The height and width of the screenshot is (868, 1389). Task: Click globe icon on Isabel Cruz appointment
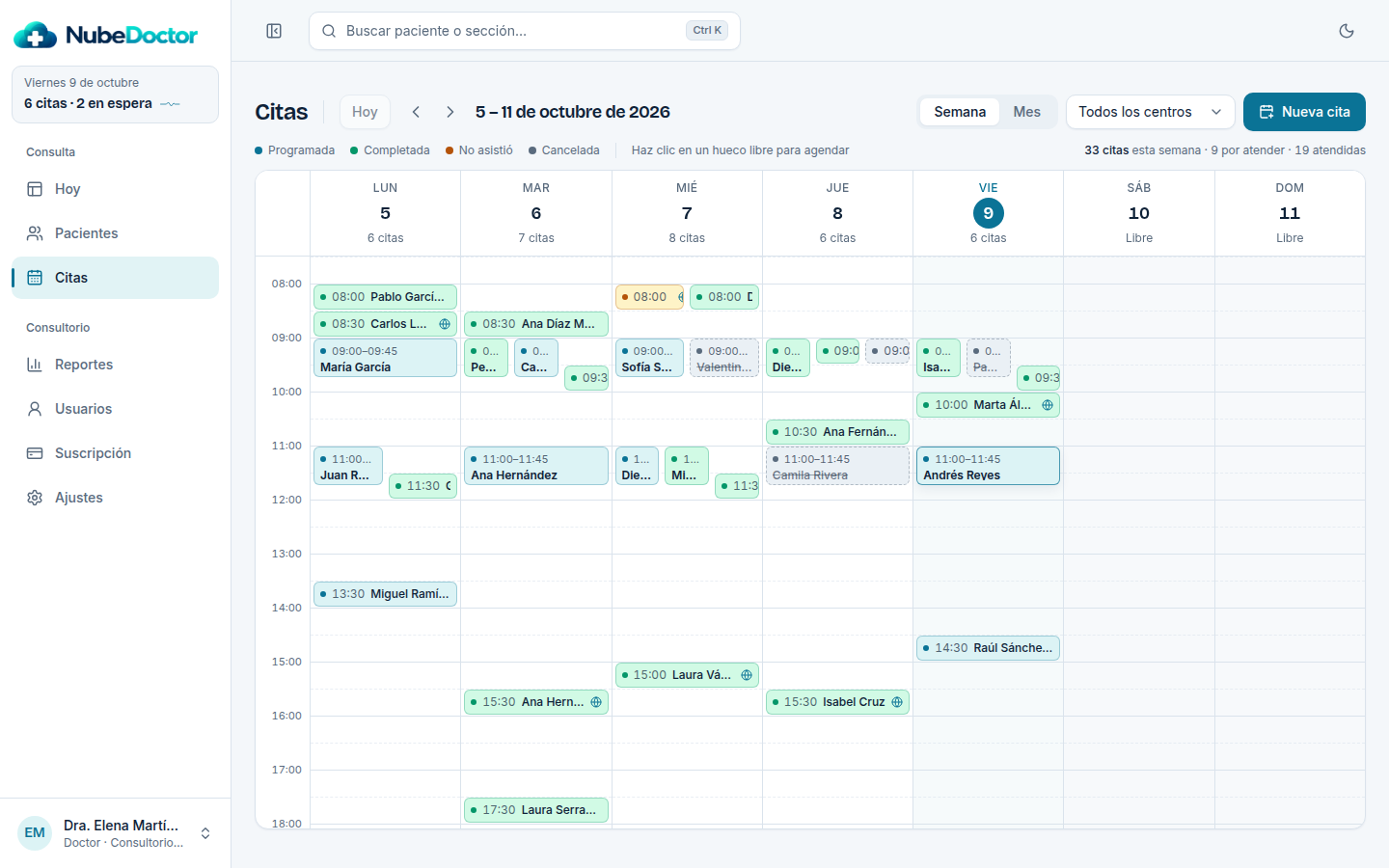tap(897, 702)
